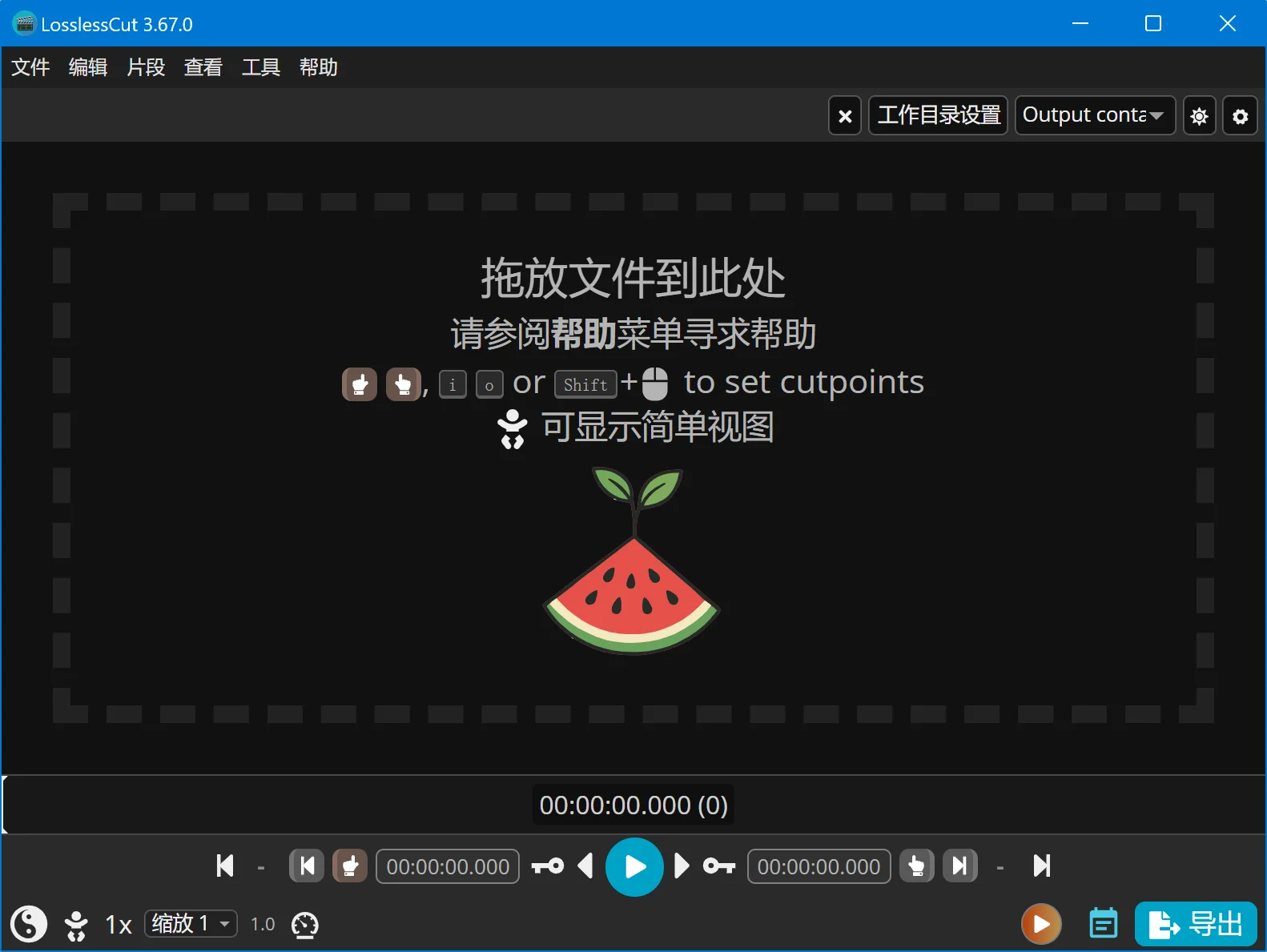
Task: Minimize the LosslessCut window
Action: [1080, 23]
